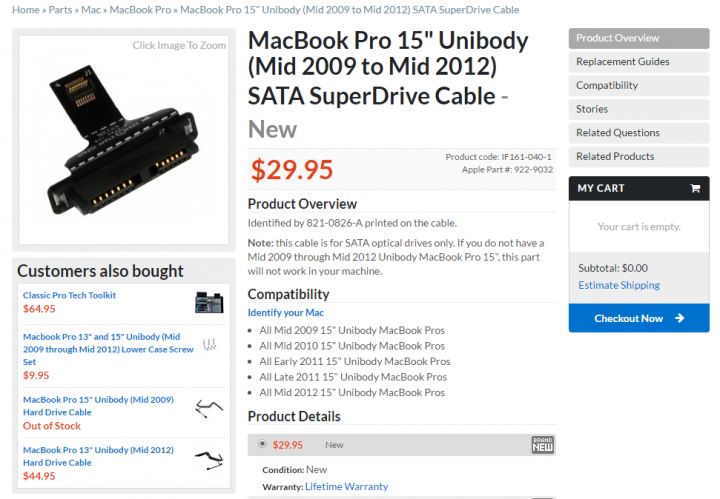Click the Brand New badge icon
Viewport: 720px width, 499px height.
[542, 445]
